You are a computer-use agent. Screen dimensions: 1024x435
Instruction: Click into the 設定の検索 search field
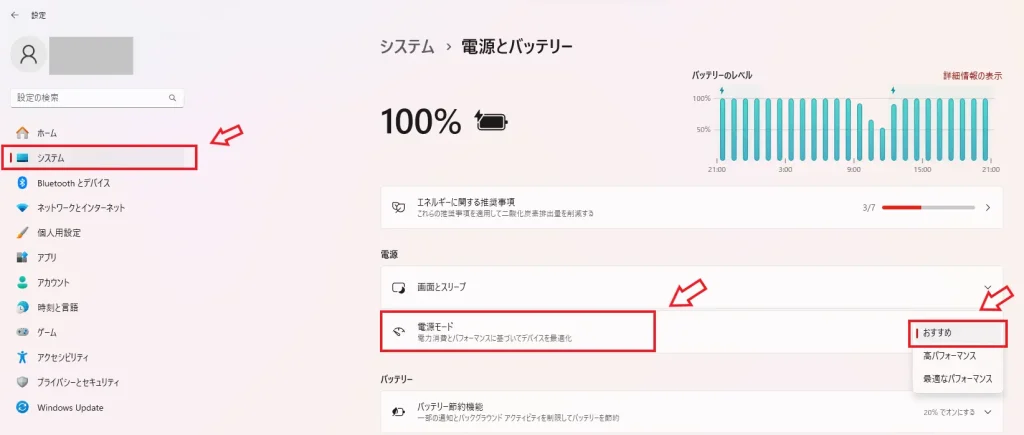point(97,98)
